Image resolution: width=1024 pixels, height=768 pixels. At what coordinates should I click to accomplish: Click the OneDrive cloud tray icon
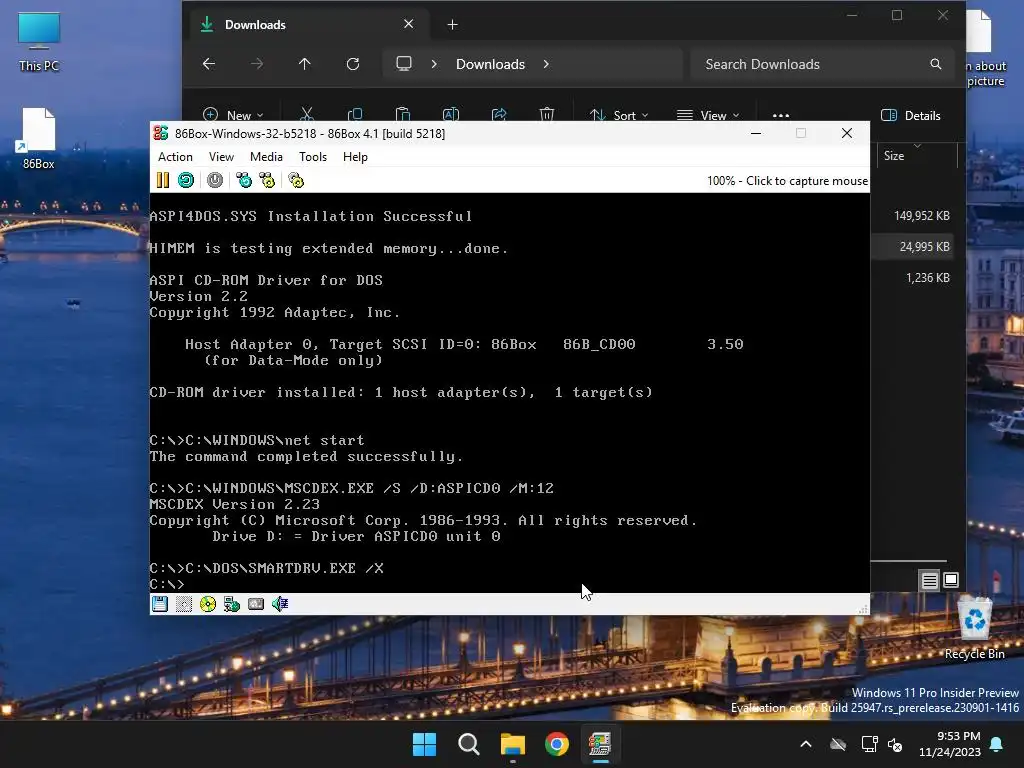[x=838, y=744]
